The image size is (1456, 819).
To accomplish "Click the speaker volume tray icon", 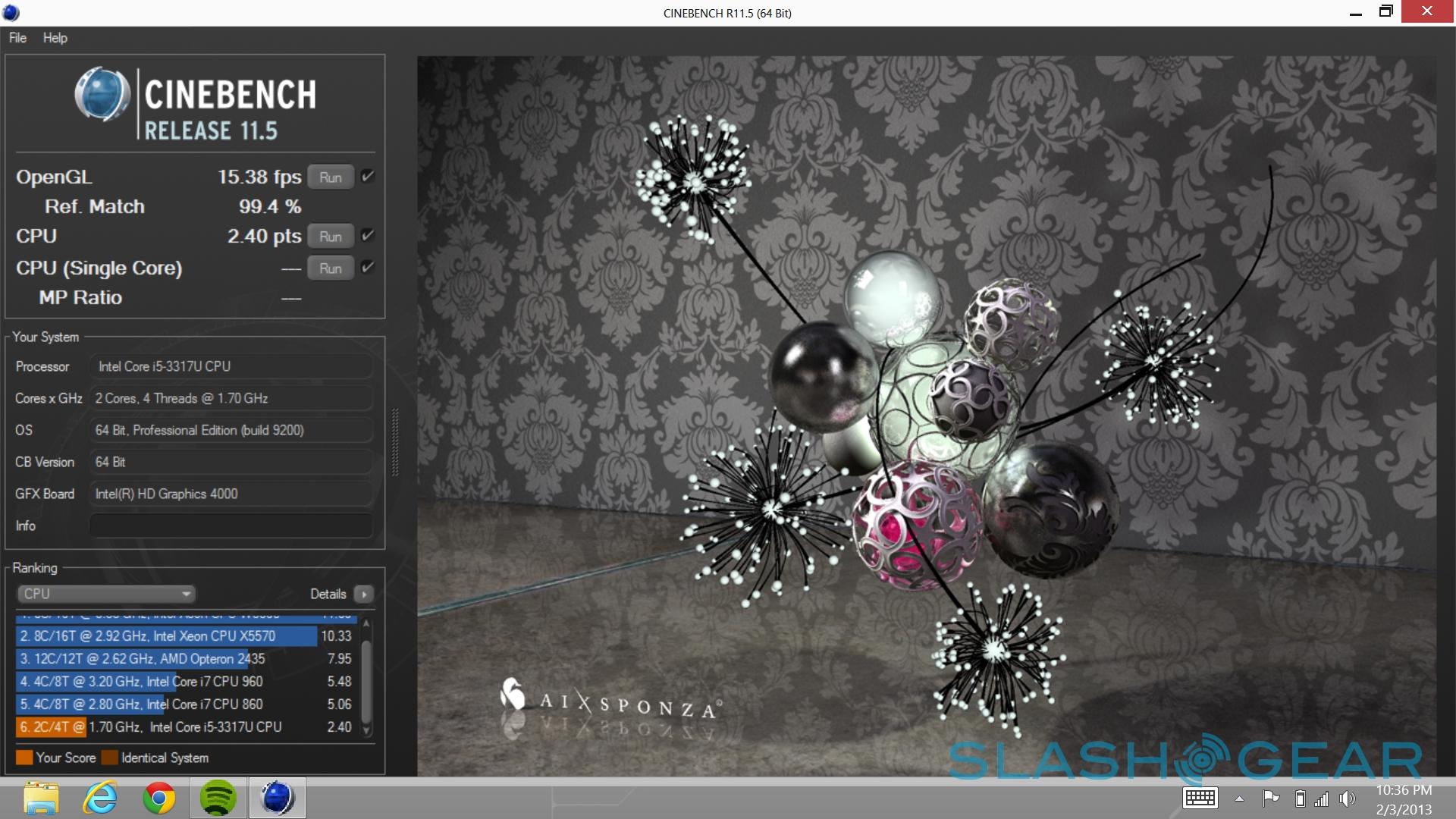I will pos(1347,799).
